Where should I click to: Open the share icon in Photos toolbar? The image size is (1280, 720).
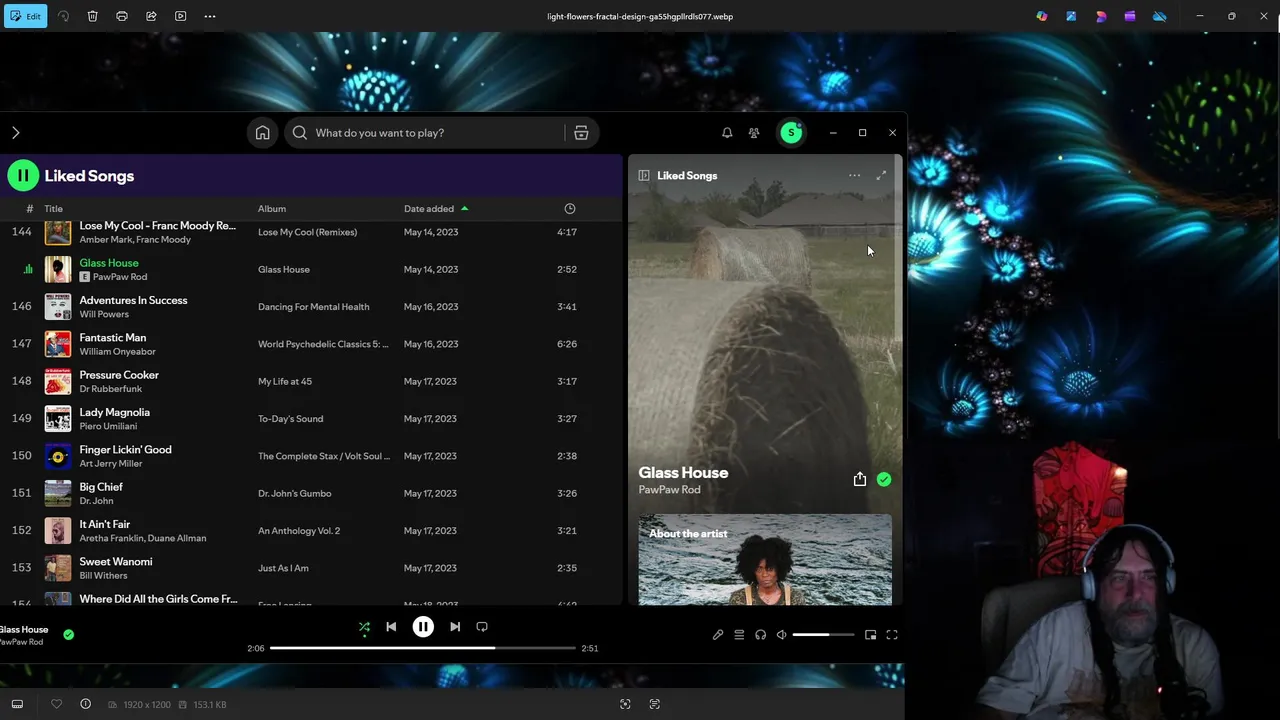[x=151, y=16]
